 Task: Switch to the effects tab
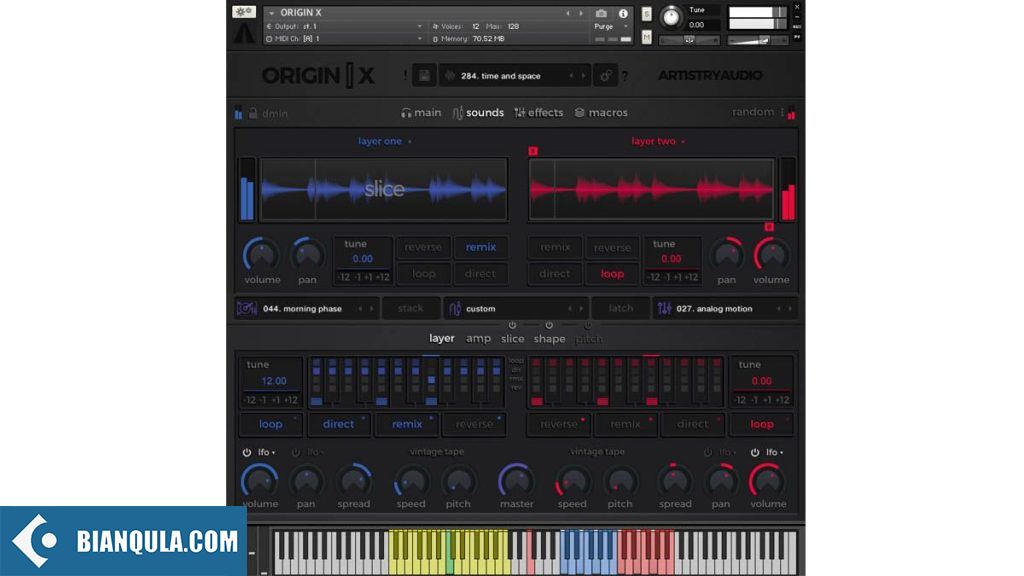(x=539, y=112)
